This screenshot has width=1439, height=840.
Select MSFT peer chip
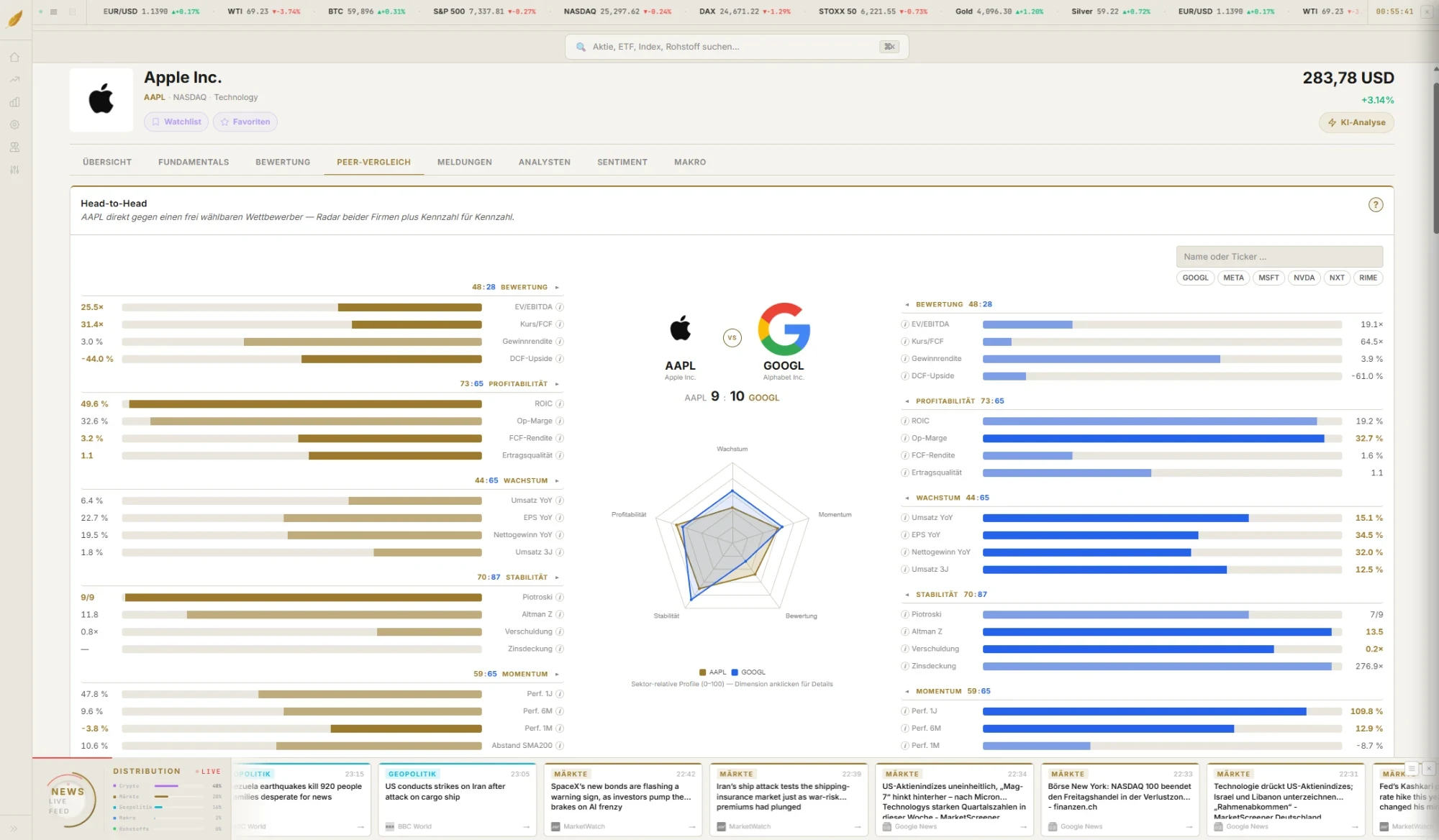[1268, 278]
